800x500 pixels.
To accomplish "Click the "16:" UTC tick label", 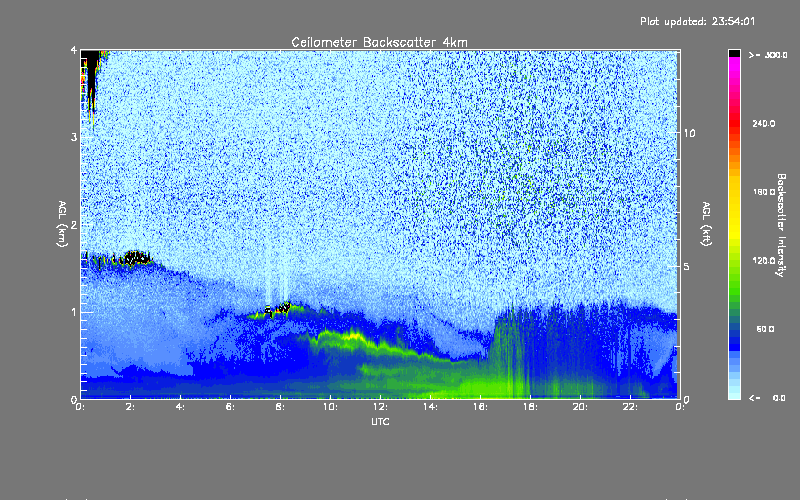I will (480, 407).
